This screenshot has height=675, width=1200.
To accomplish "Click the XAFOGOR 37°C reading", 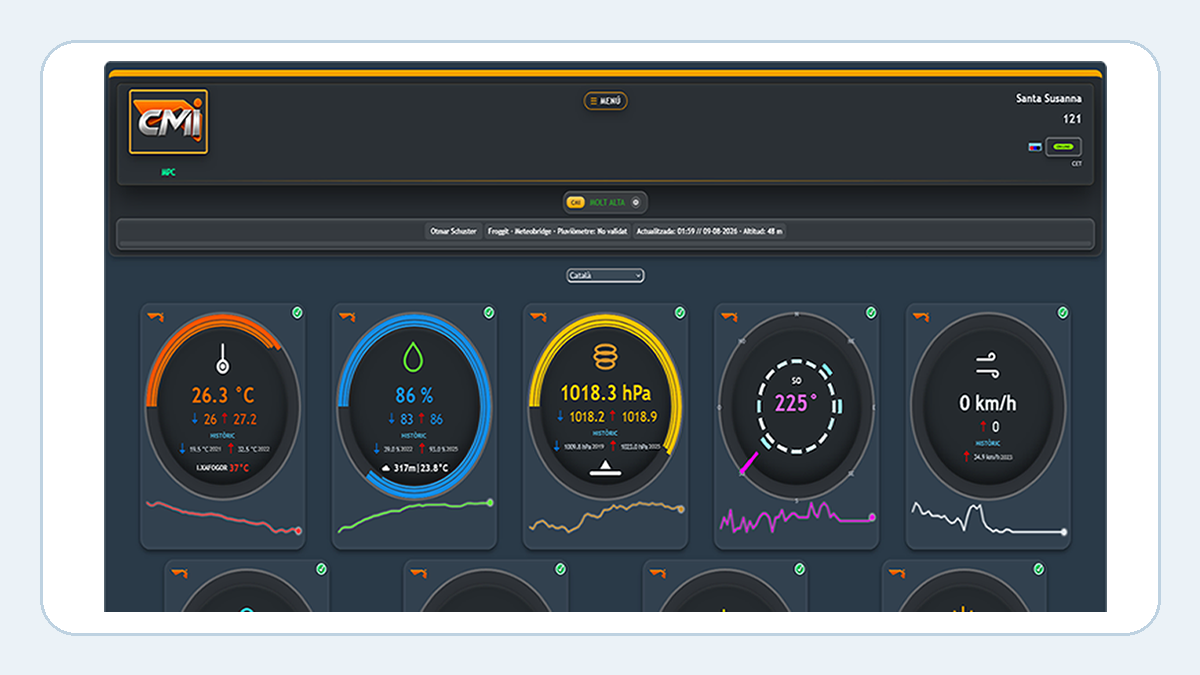I will (x=222, y=467).
